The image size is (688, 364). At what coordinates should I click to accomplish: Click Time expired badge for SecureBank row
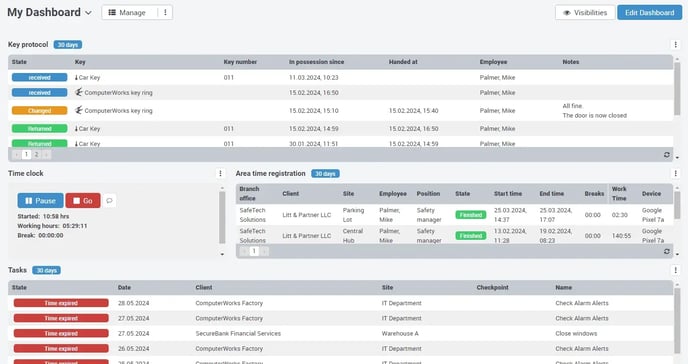pyautogui.click(x=61, y=333)
